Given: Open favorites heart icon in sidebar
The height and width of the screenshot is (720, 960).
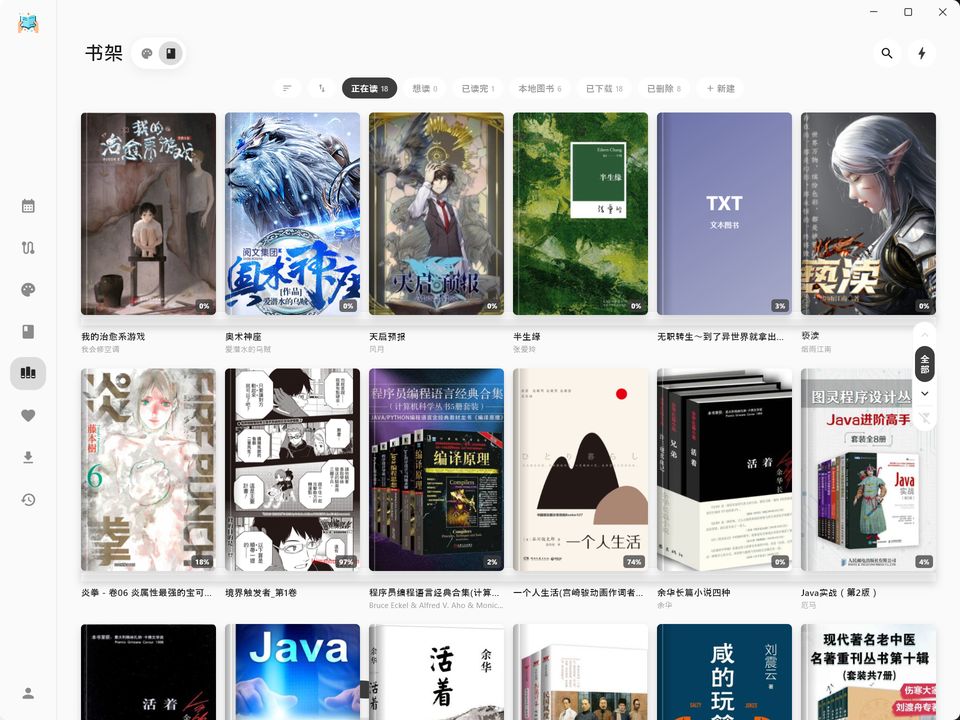Looking at the screenshot, I should tap(28, 416).
